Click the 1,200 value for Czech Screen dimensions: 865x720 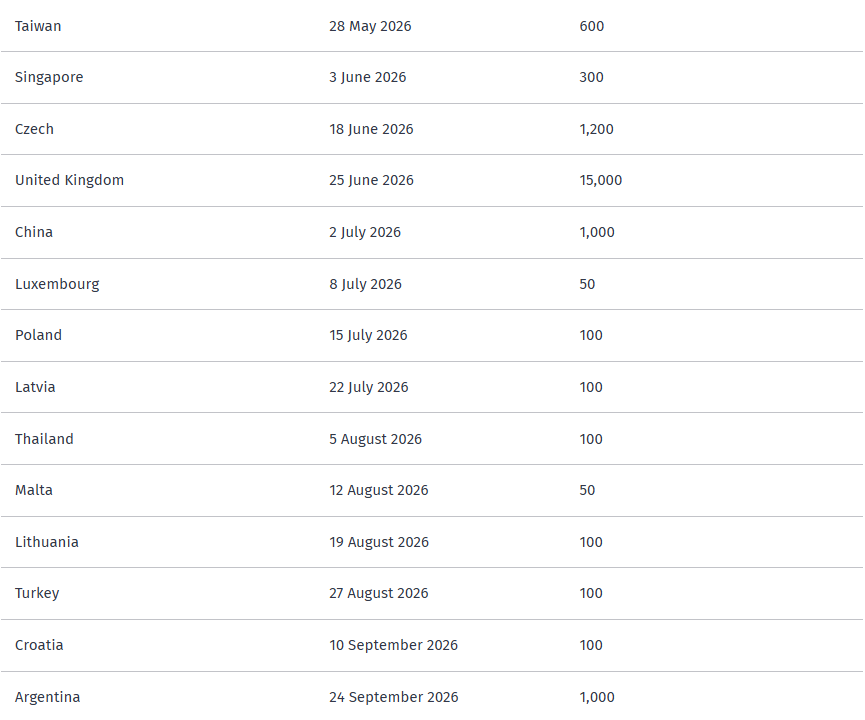pos(596,129)
